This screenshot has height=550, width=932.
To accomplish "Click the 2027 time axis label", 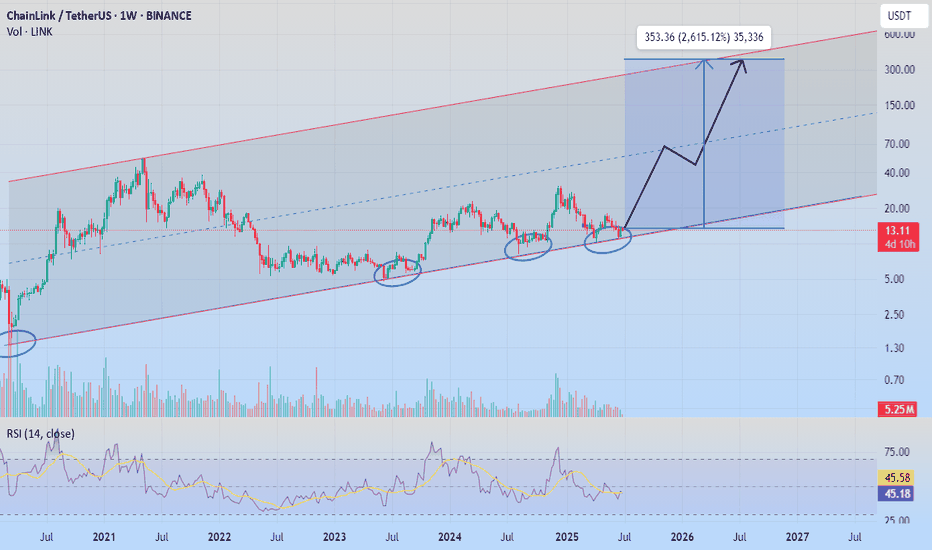I will point(797,537).
